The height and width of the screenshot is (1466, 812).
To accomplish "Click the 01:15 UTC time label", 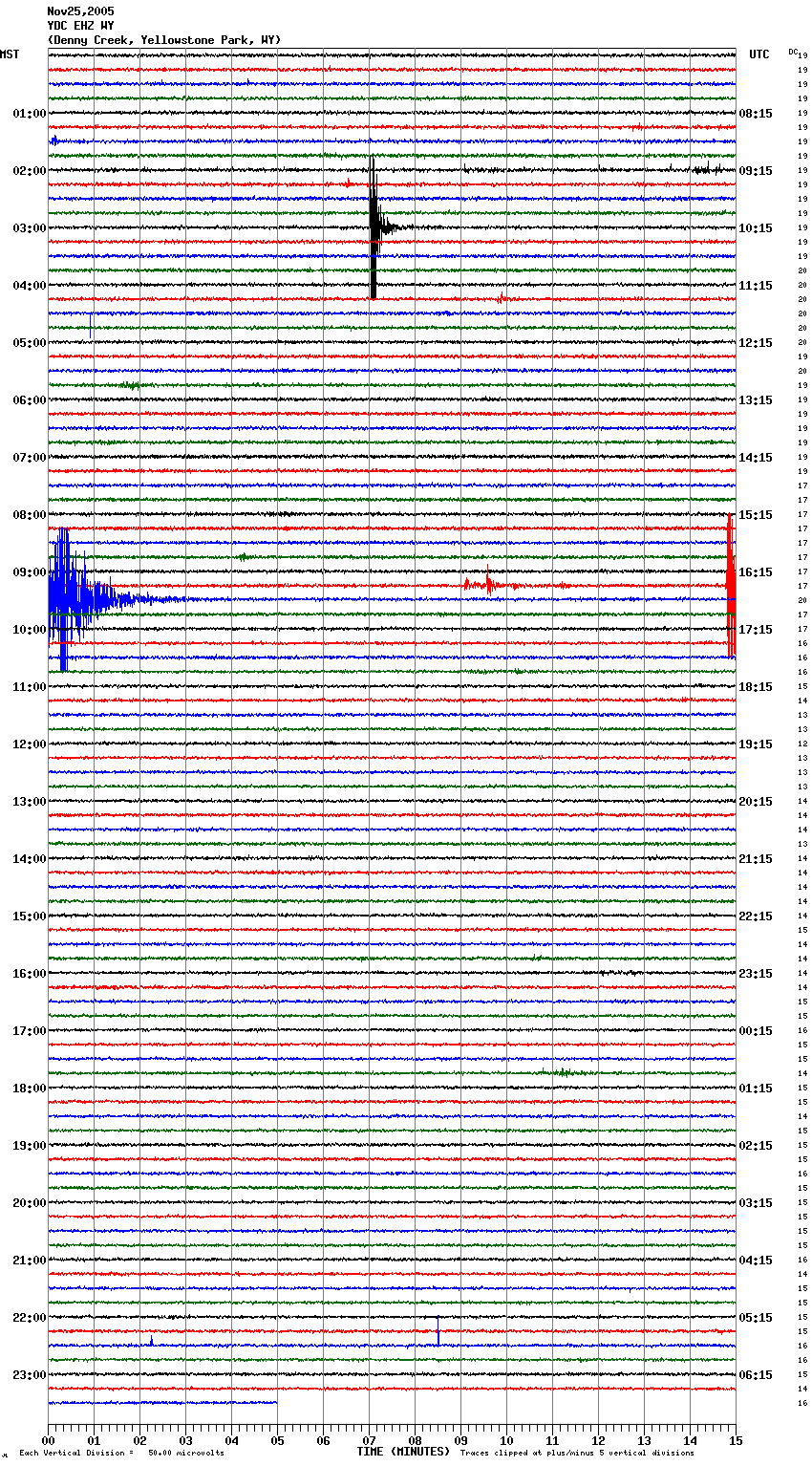I will (756, 1089).
